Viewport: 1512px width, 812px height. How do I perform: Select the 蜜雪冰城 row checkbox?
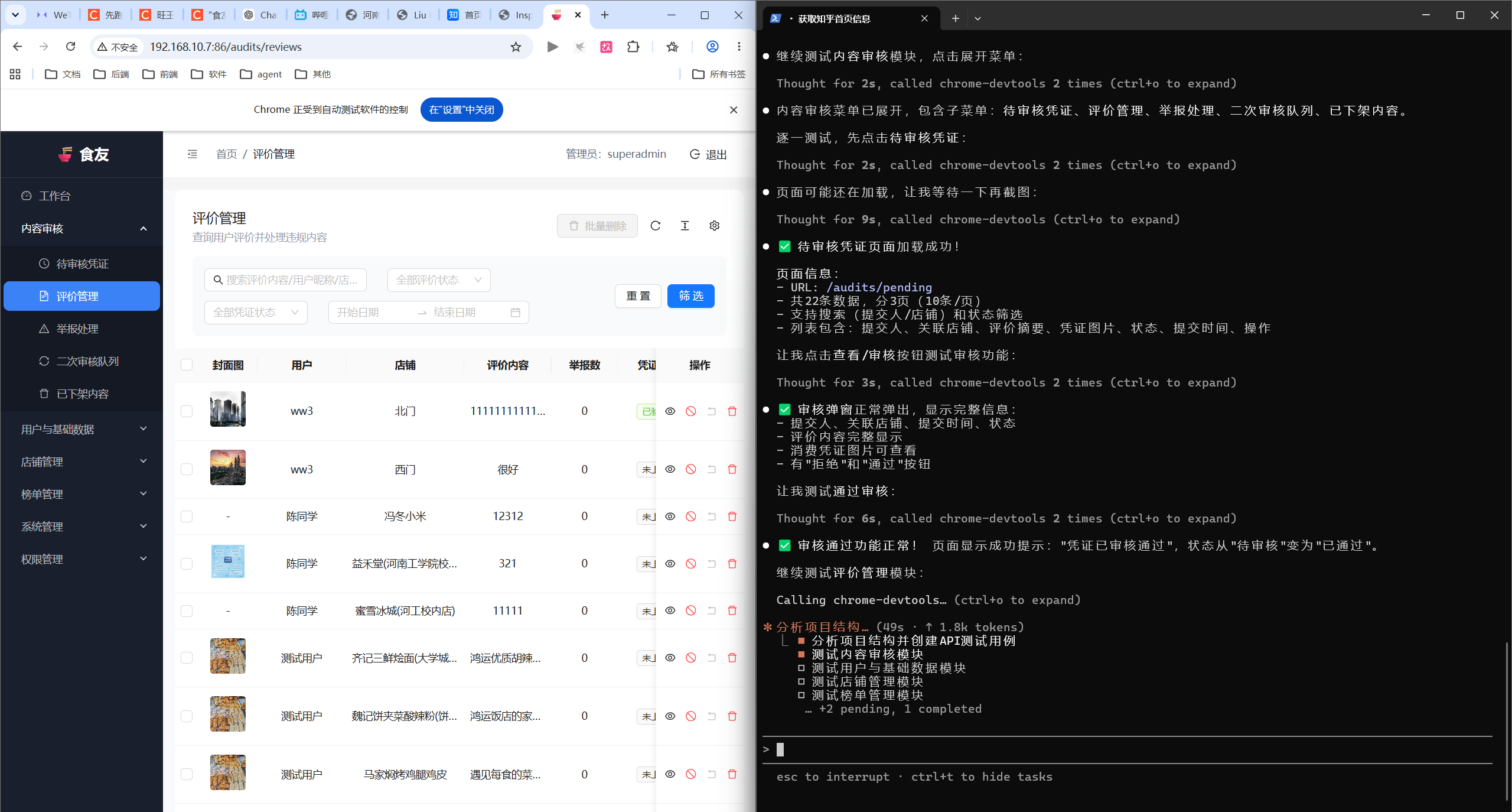(x=187, y=610)
